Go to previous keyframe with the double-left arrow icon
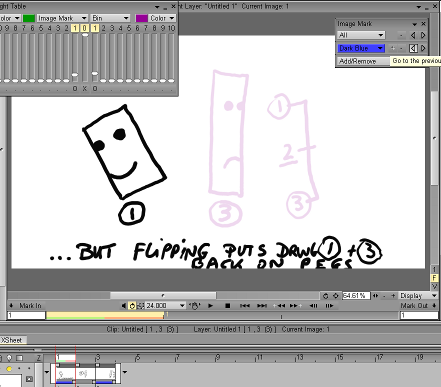 tap(279, 305)
